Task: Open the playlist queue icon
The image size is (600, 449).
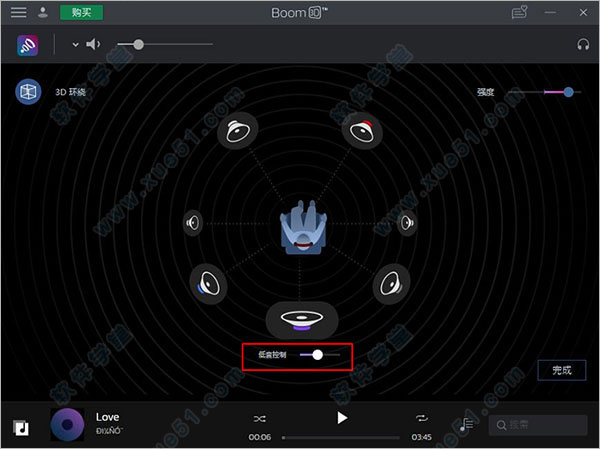Action: [466, 424]
